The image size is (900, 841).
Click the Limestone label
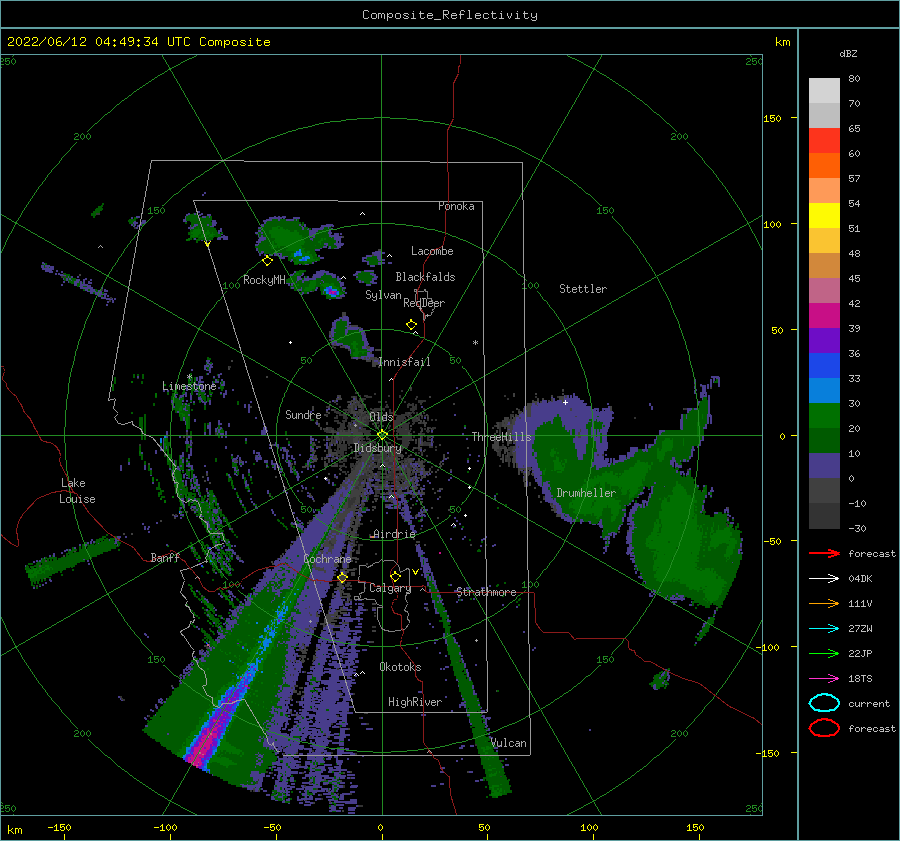pos(189,386)
